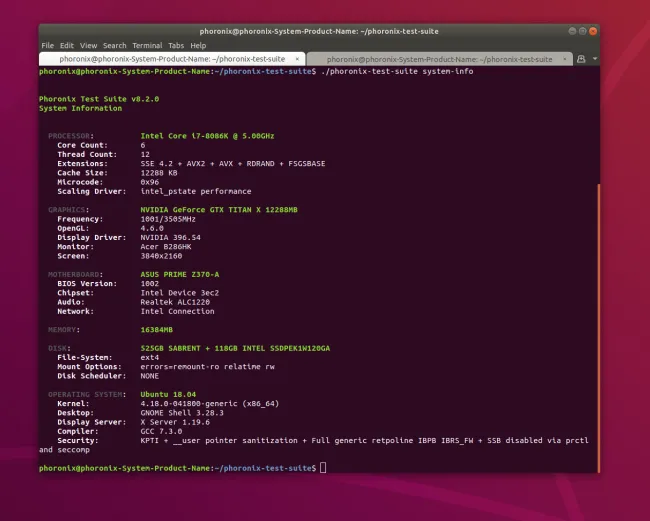Open the Tabs menu

point(176,46)
